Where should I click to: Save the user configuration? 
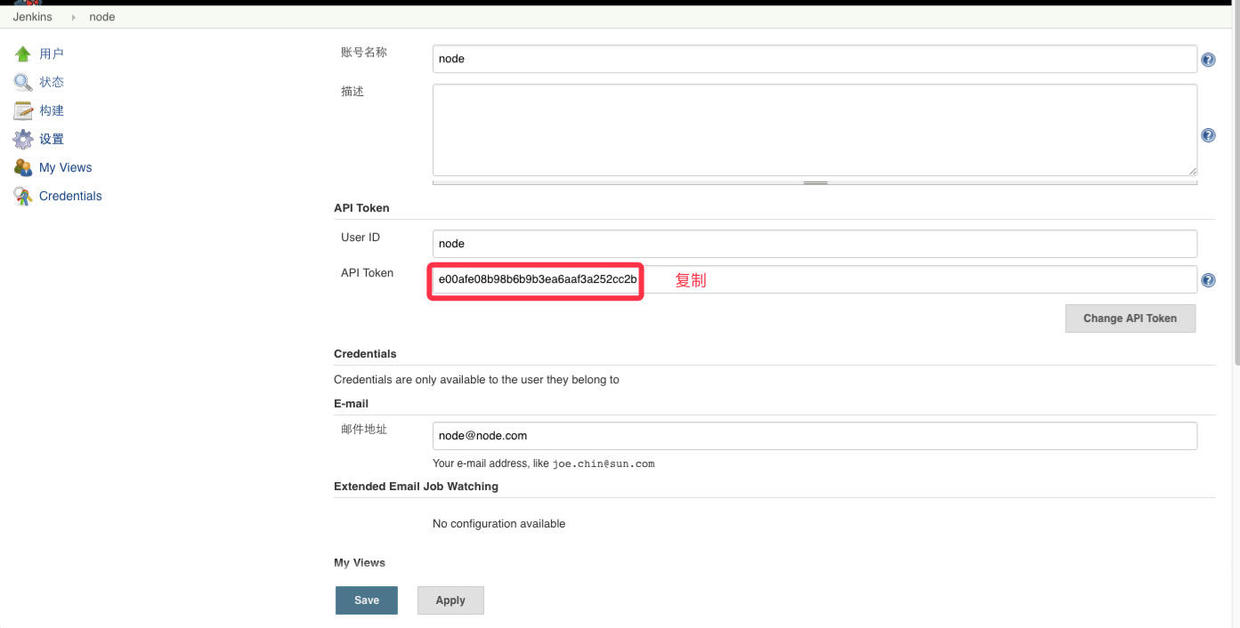point(366,600)
